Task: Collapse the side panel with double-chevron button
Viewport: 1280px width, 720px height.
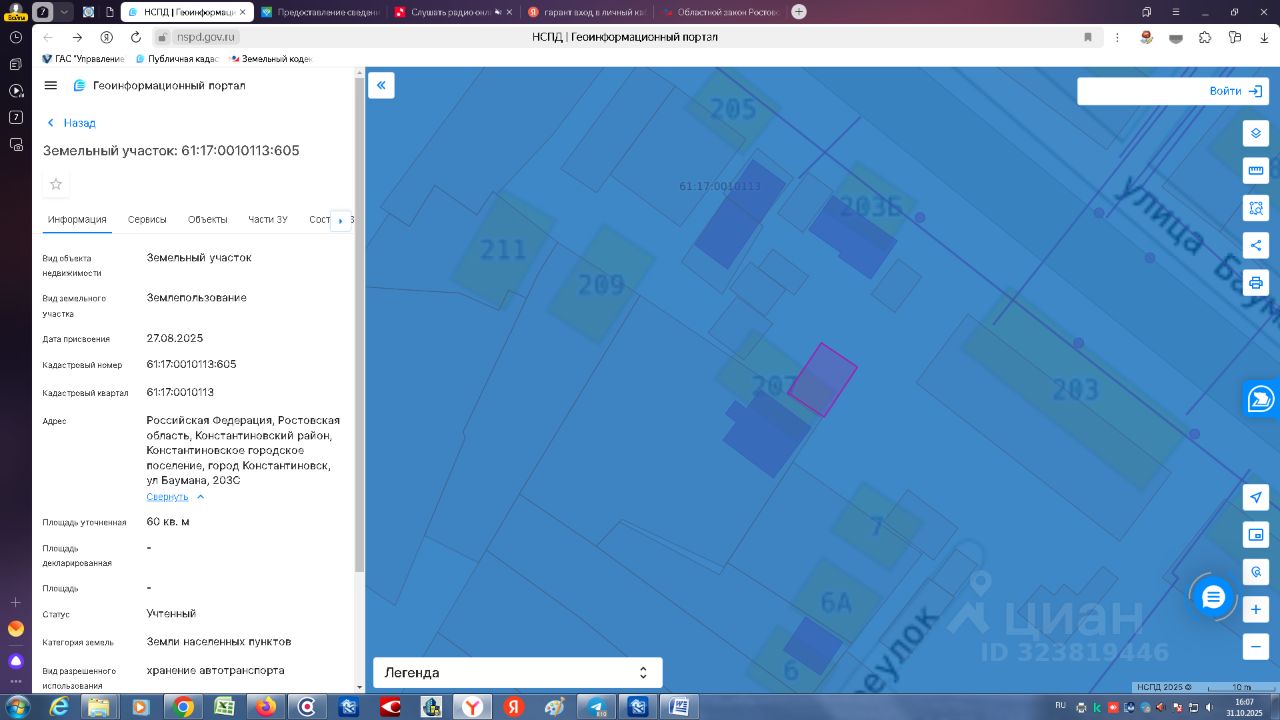Action: pos(381,85)
